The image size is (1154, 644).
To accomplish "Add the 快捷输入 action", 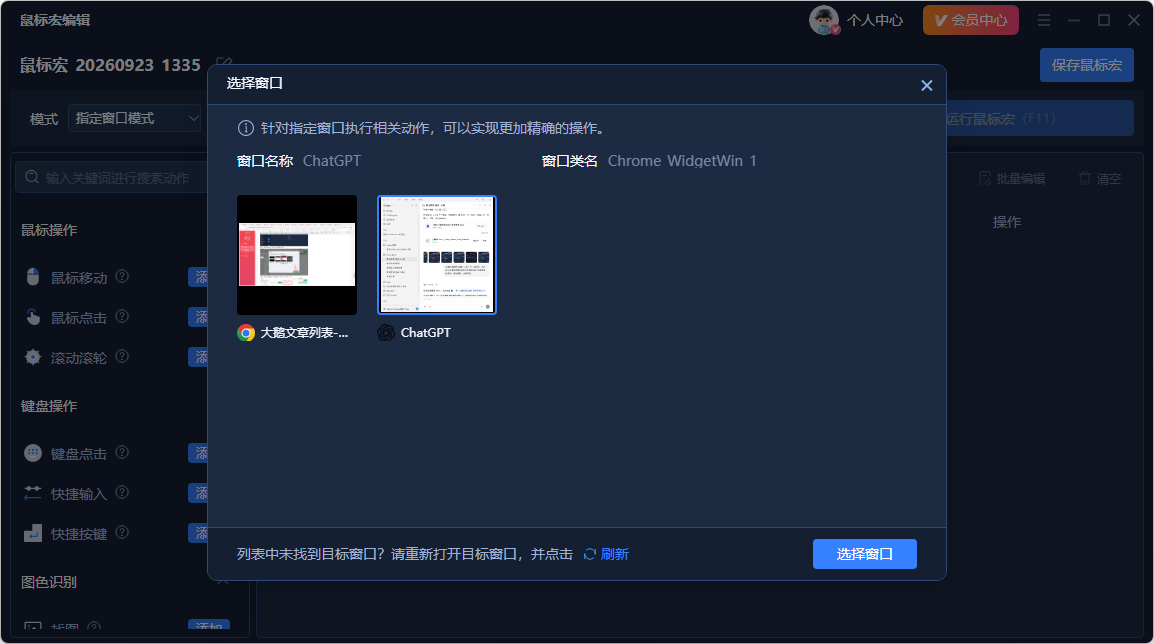I will click(x=199, y=493).
